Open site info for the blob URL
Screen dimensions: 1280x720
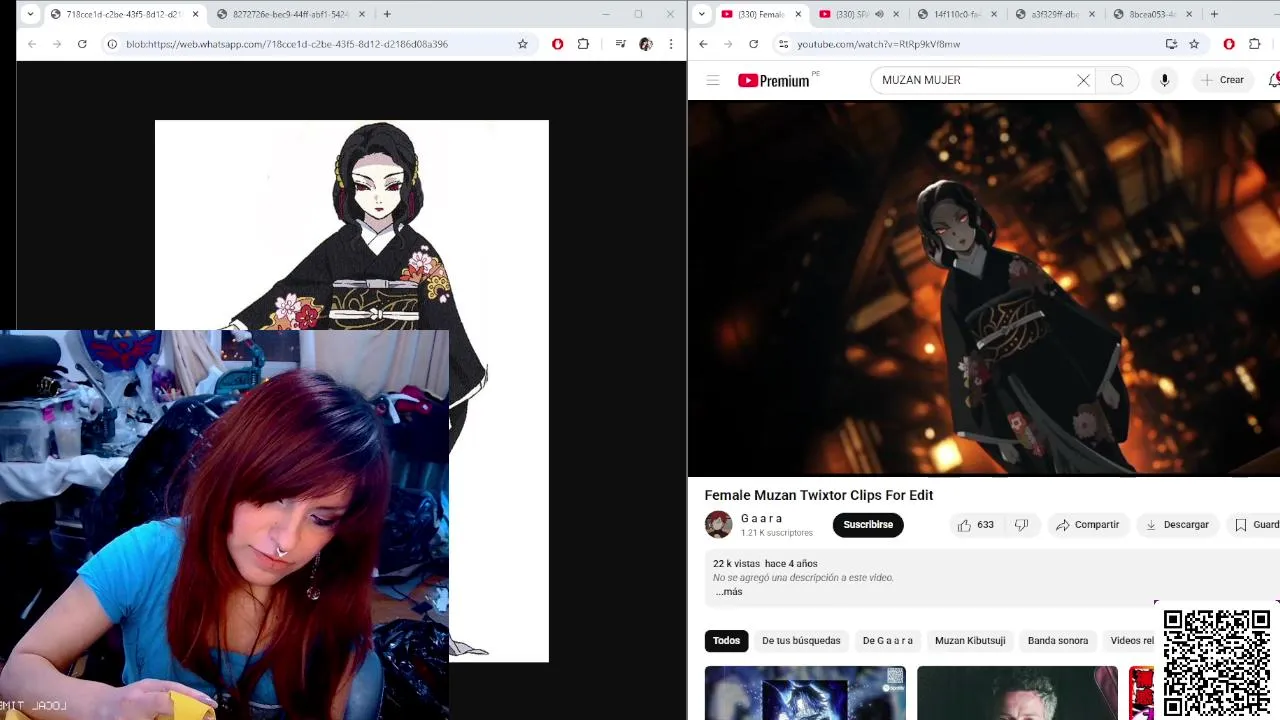112,44
